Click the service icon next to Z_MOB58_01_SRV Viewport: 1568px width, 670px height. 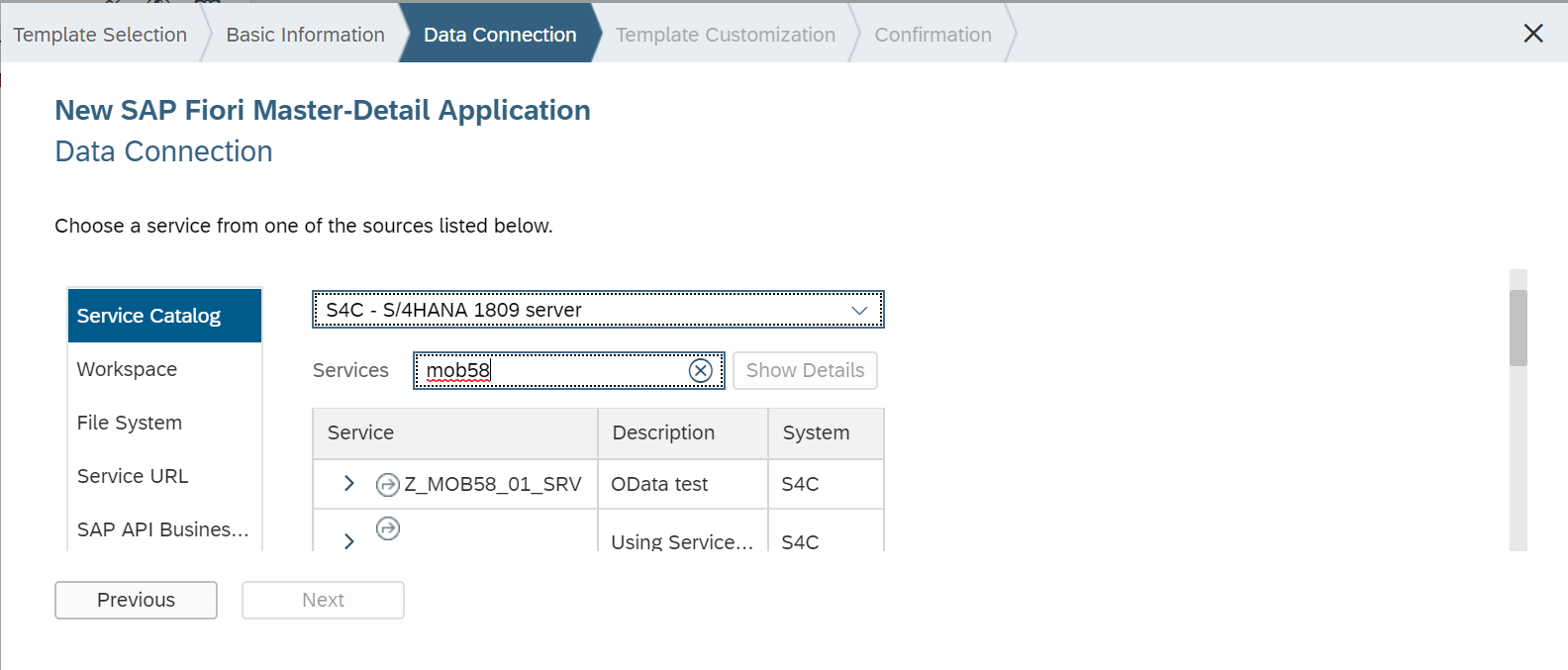[x=388, y=484]
